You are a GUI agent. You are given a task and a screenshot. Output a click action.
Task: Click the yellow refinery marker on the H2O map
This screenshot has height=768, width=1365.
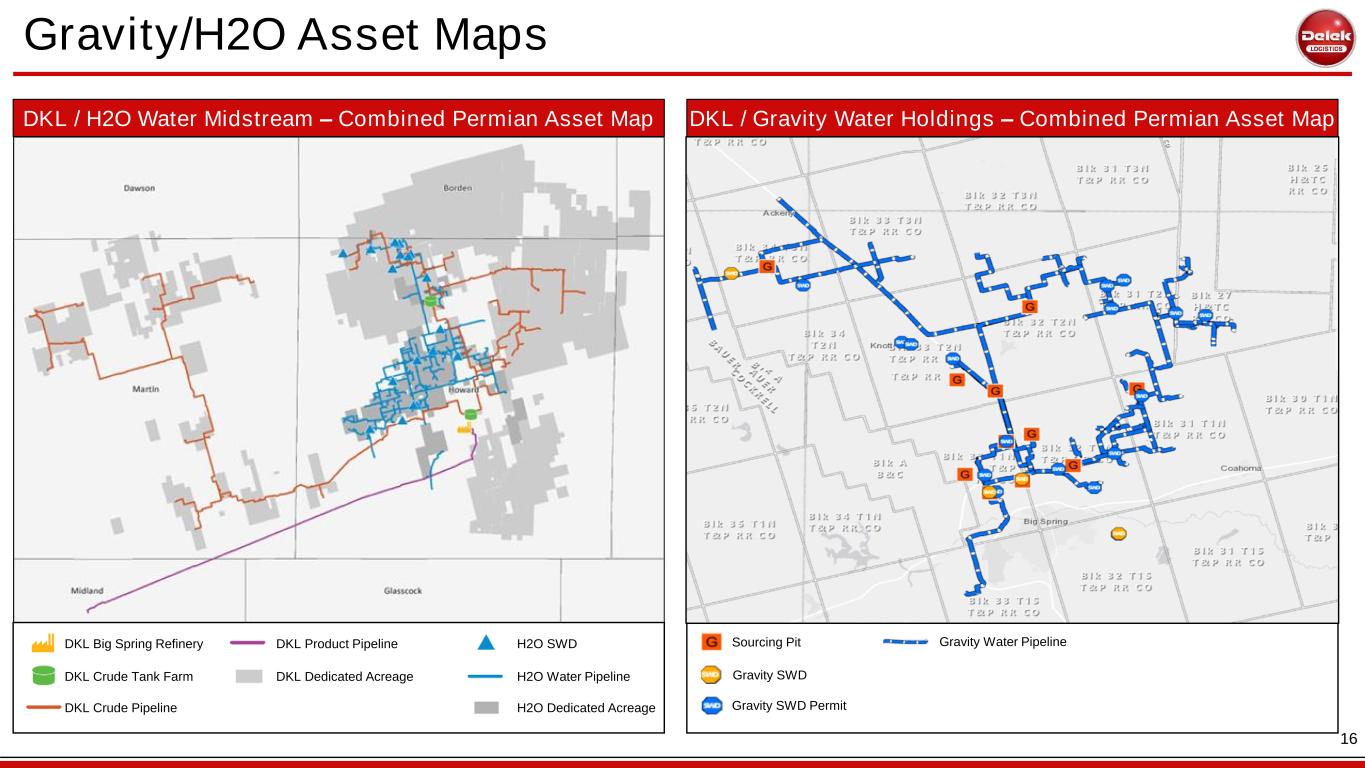click(464, 427)
